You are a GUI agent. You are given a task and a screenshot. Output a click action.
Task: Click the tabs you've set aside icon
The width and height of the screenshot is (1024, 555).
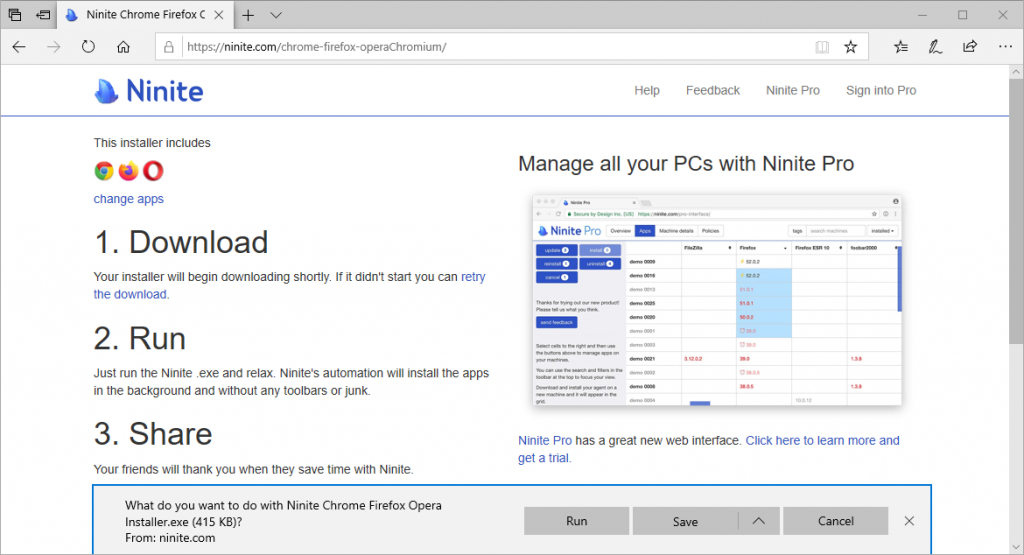(x=14, y=14)
